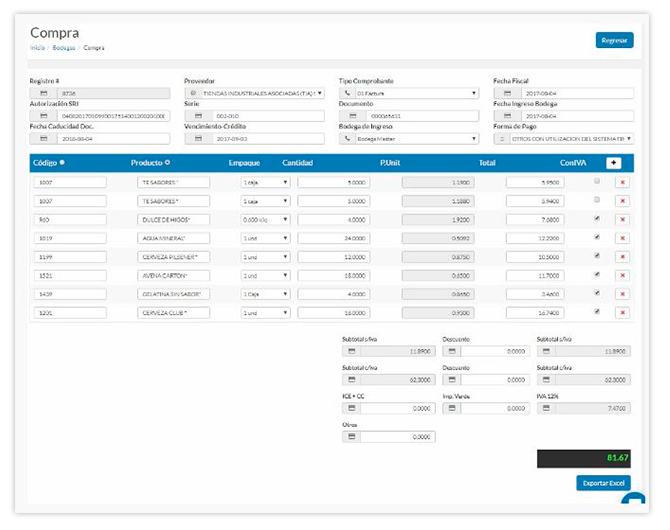Remove the CERVEZA CLUB row with red X

point(622,312)
